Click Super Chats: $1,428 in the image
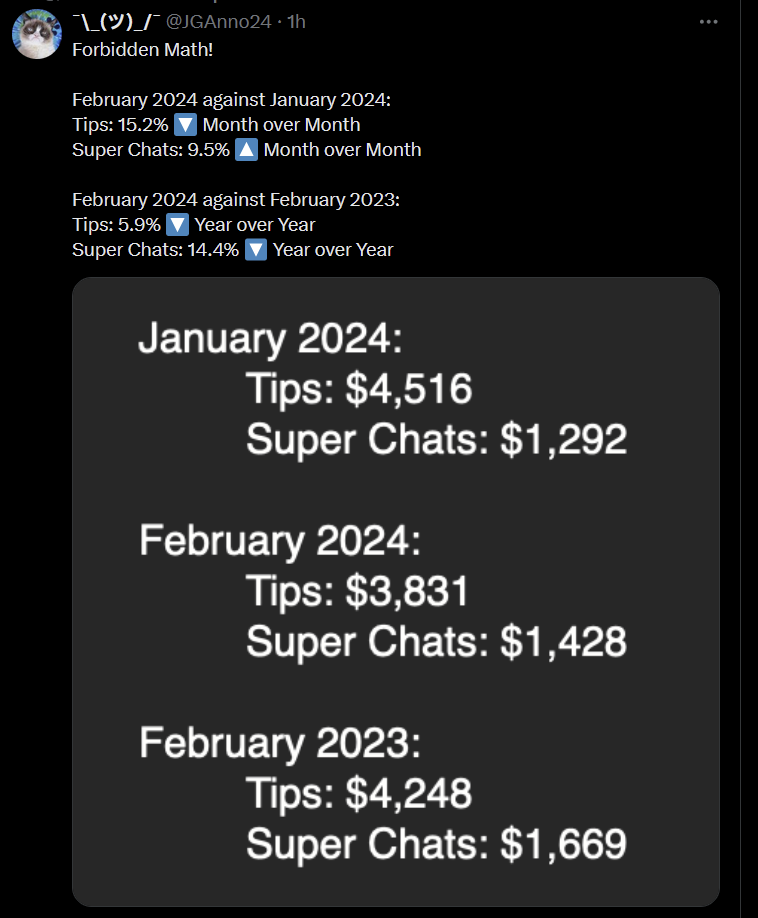The image size is (758, 918). tap(437, 642)
